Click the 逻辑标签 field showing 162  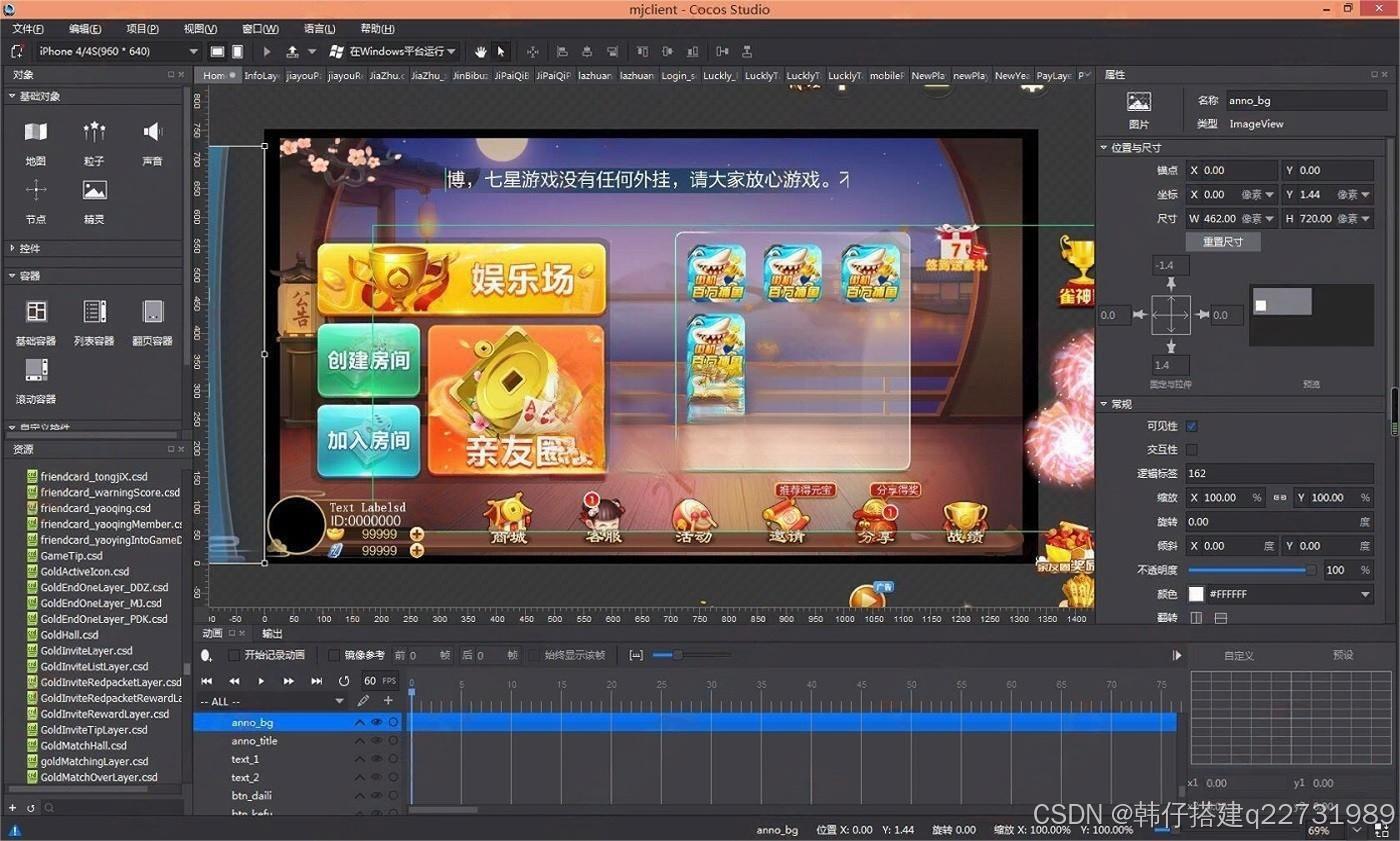(1280, 473)
